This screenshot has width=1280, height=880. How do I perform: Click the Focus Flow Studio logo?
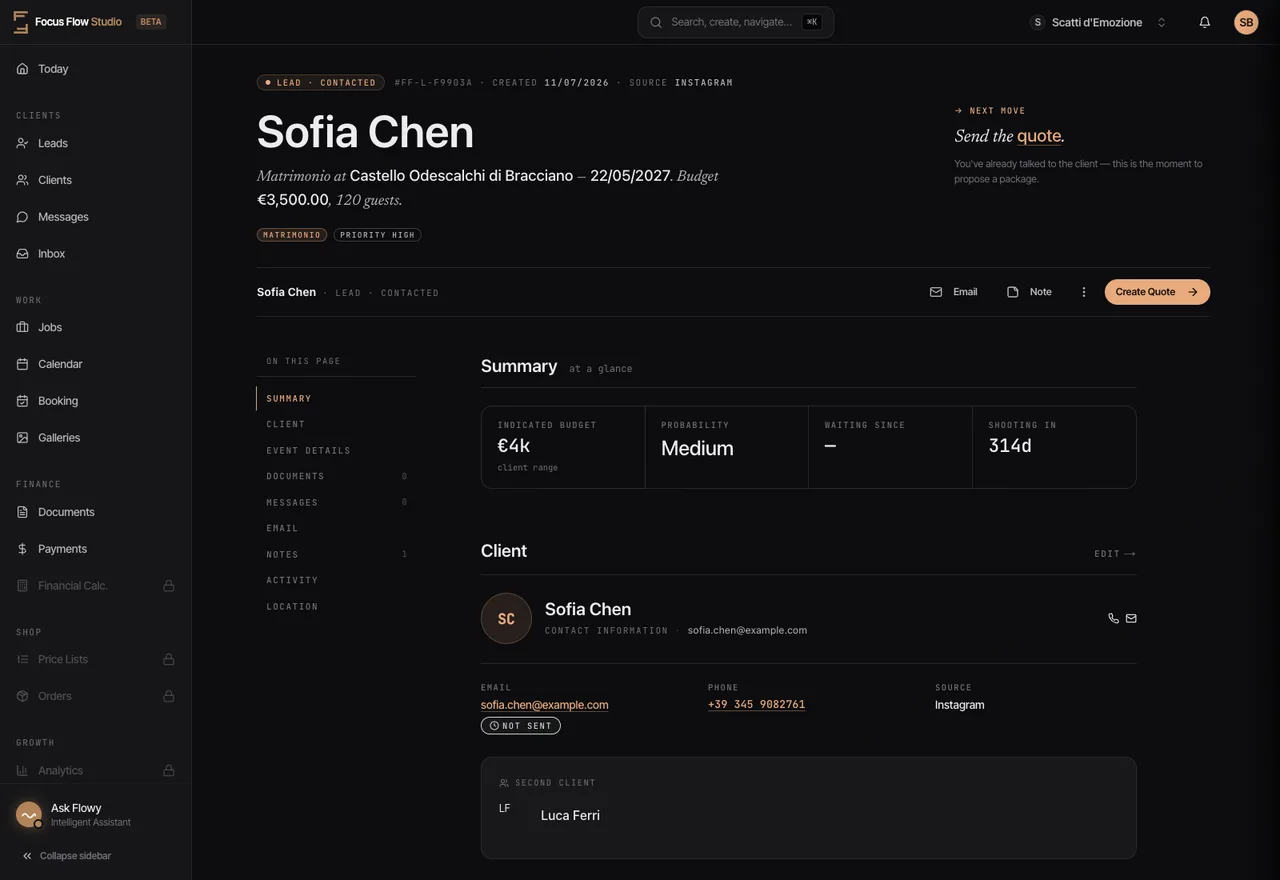pos(68,22)
